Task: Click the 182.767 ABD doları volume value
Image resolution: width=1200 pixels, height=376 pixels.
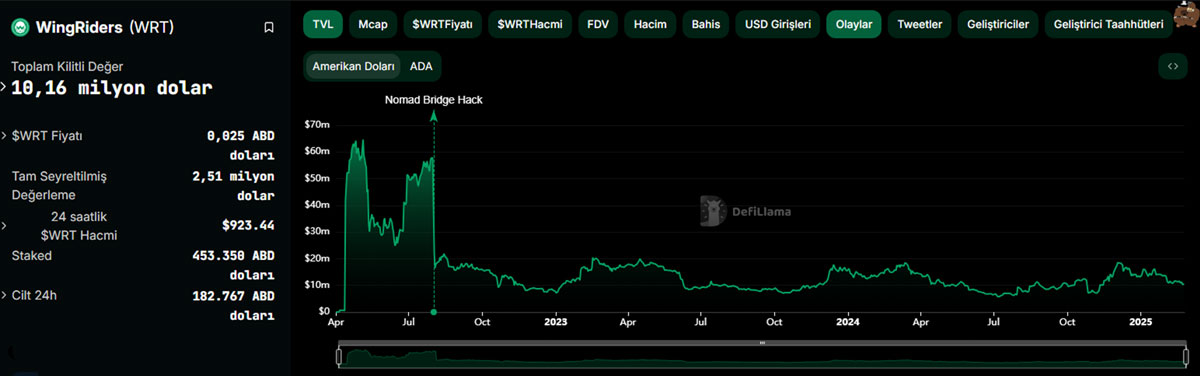Action: 234,305
